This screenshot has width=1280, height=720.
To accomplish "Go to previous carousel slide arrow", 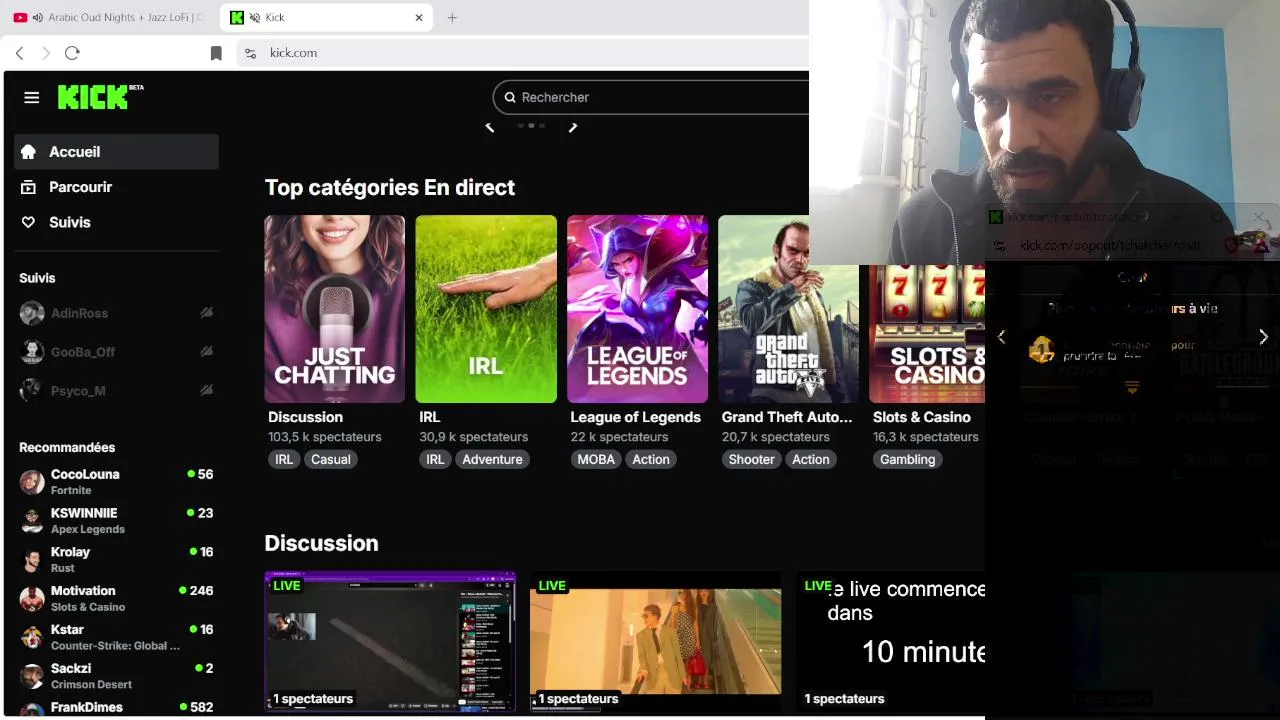I will coord(490,126).
